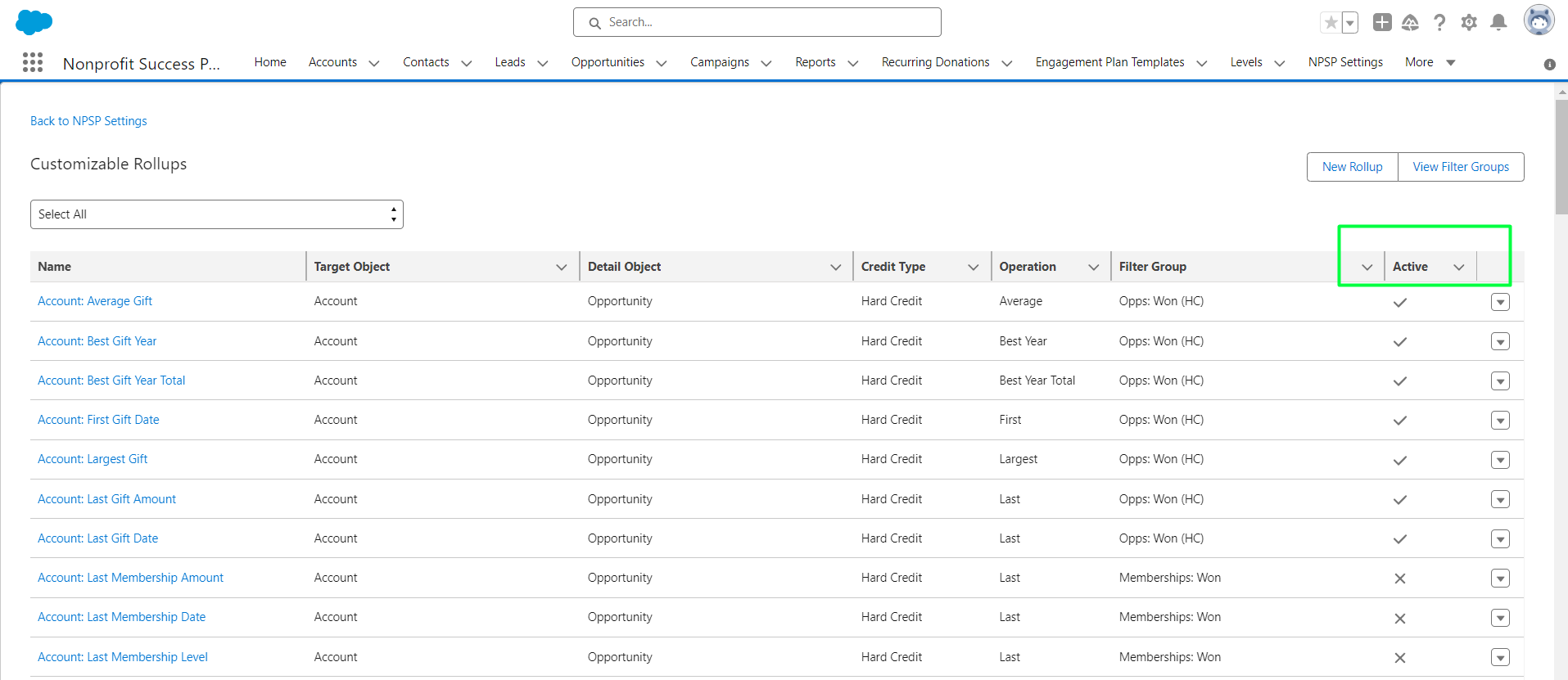
Task: Show row actions for Account: Largest Gift
Action: (x=1500, y=460)
